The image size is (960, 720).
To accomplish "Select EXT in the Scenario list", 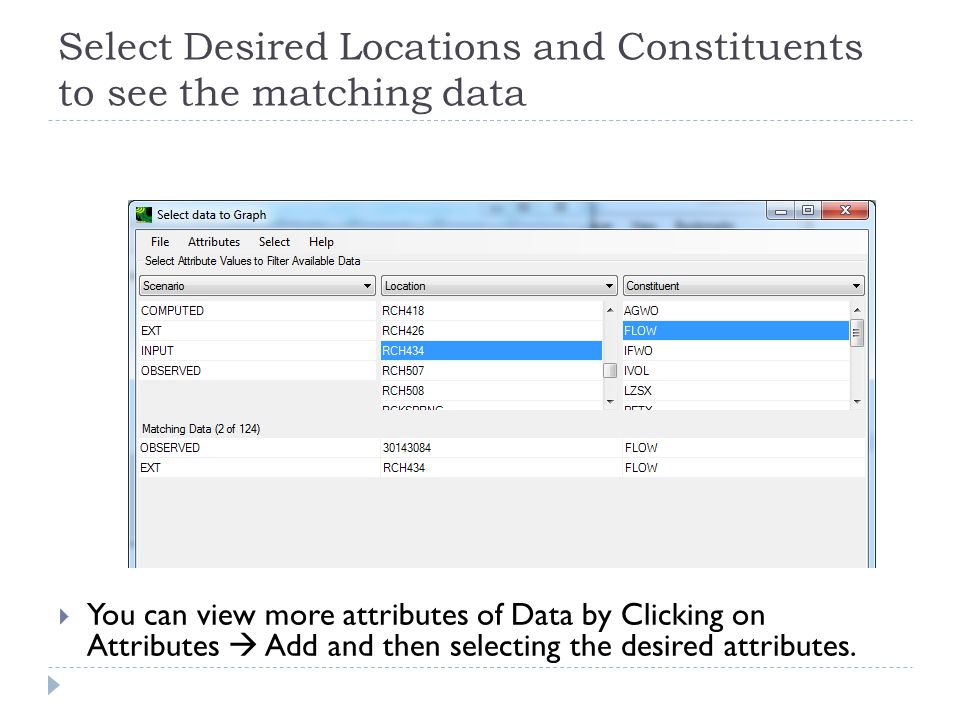I will tap(257, 331).
